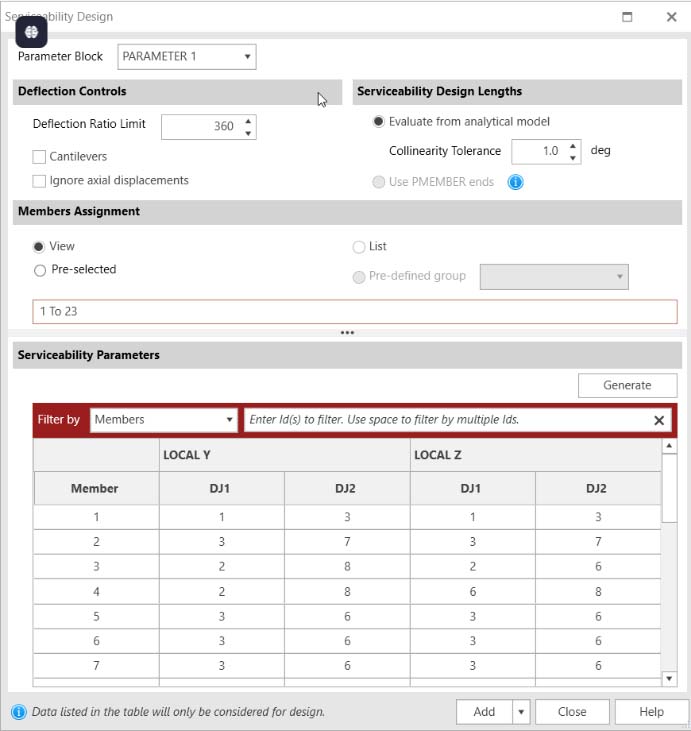Select the Member 6 row cell

pos(96,641)
